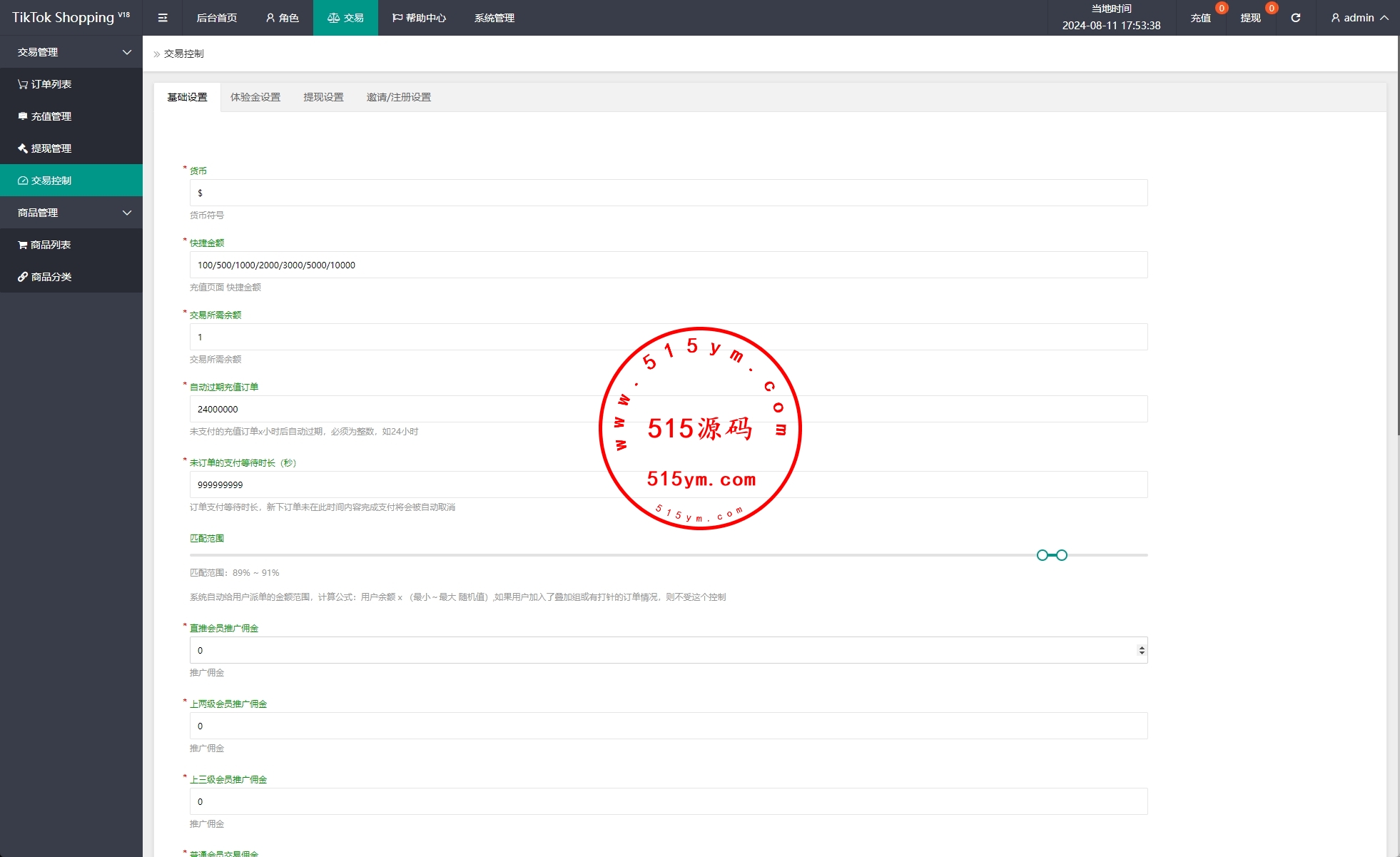1400x857 pixels.
Task: Click the 匹配范围 slider right handle
Action: 1062,555
